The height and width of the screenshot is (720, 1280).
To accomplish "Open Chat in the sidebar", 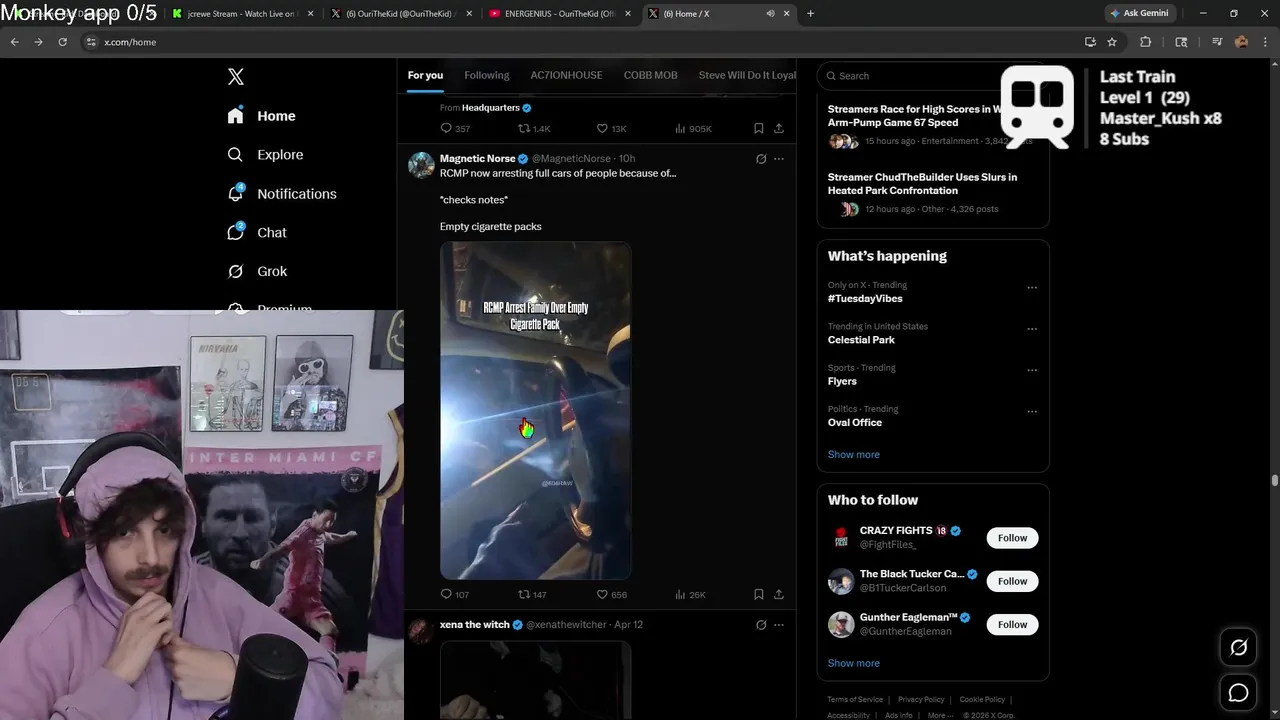I will [x=257, y=233].
